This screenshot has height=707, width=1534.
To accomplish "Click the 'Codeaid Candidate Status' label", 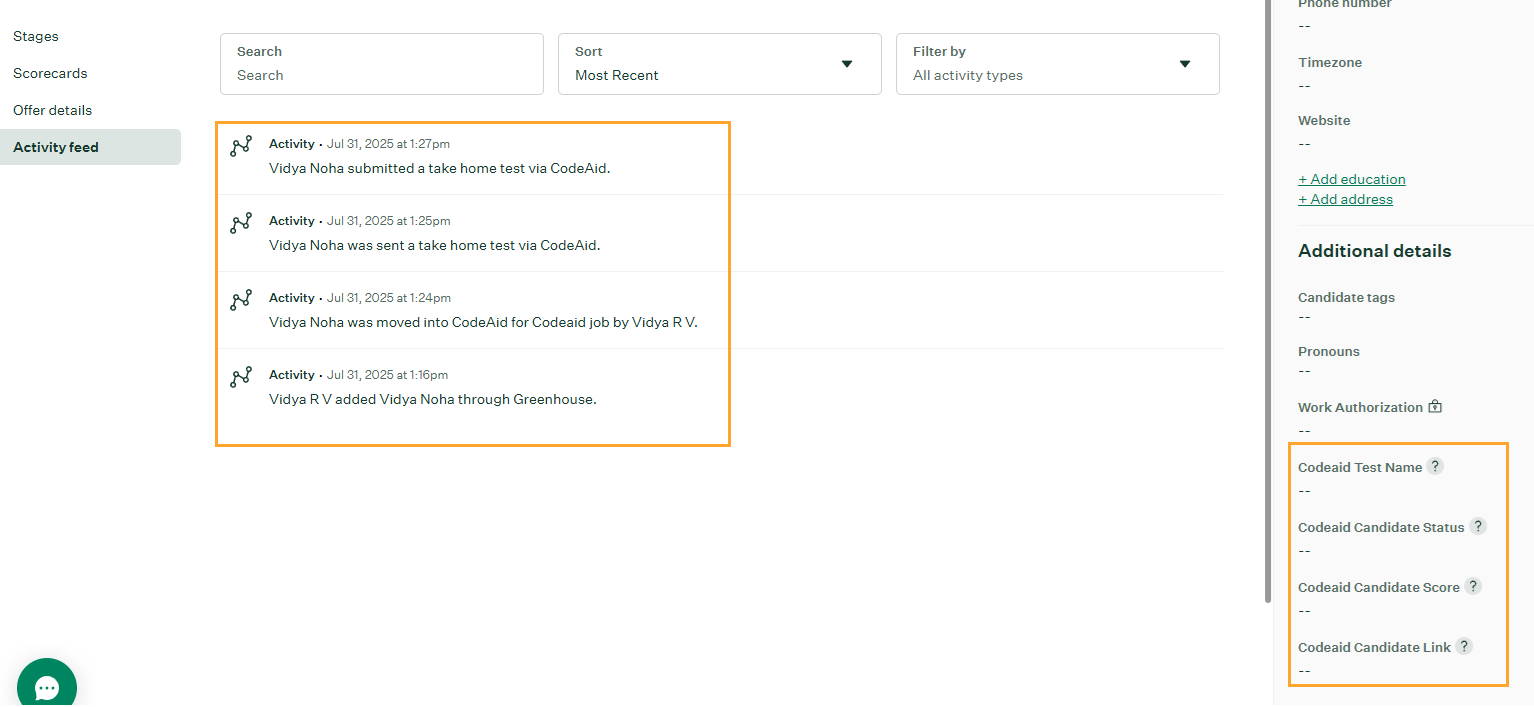I will tap(1381, 527).
